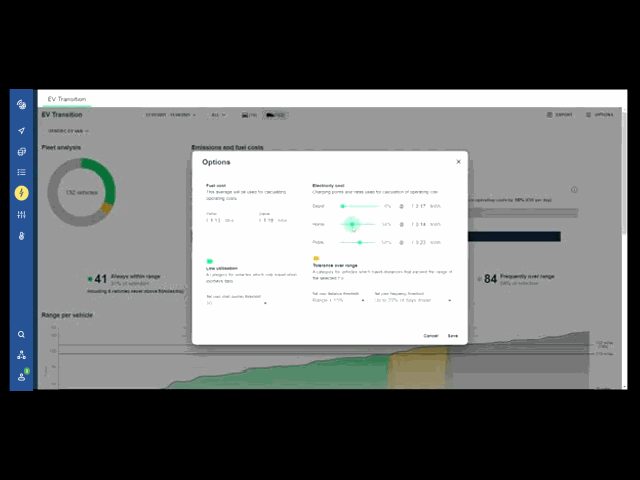640x480 pixels.
Task: Click the 'Options' dialog title
Action: pos(216,162)
